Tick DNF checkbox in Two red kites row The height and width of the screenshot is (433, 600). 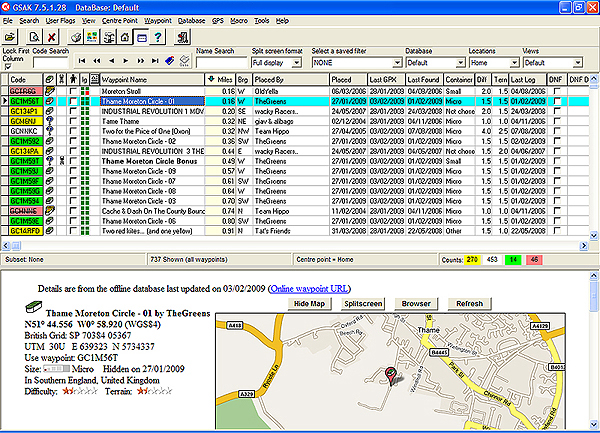(557, 231)
